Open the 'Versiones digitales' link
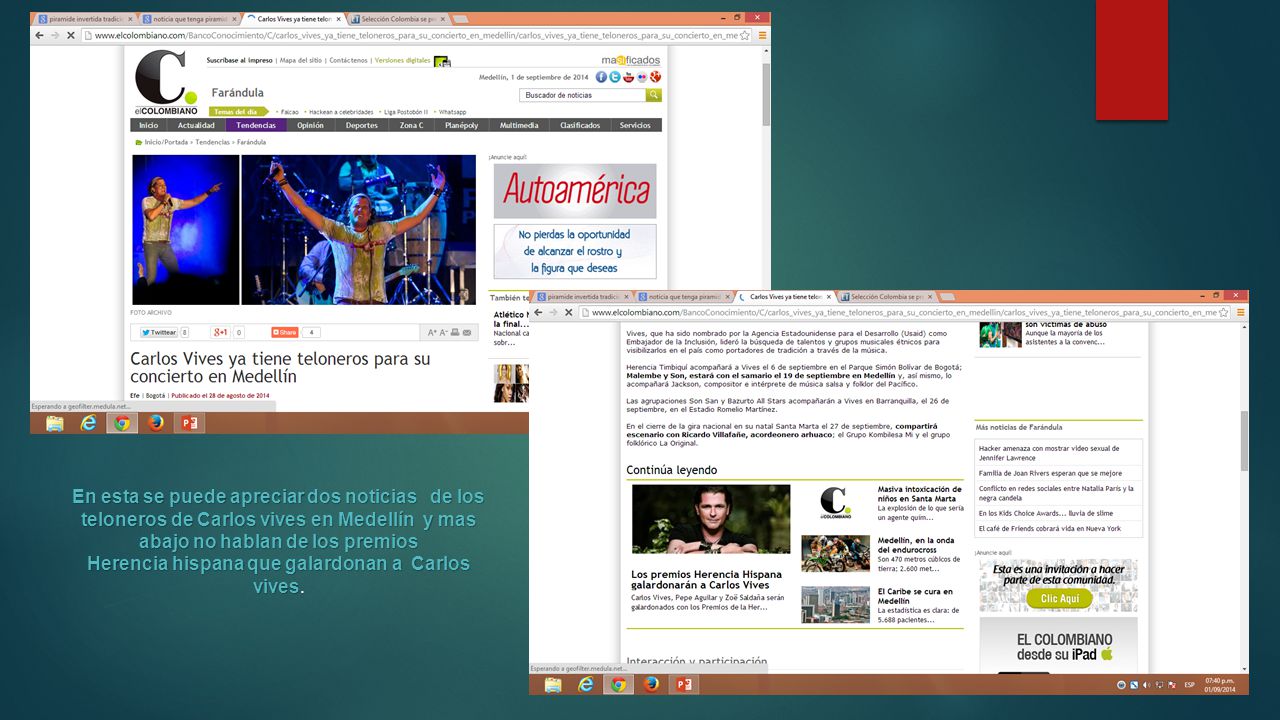 pyautogui.click(x=402, y=60)
